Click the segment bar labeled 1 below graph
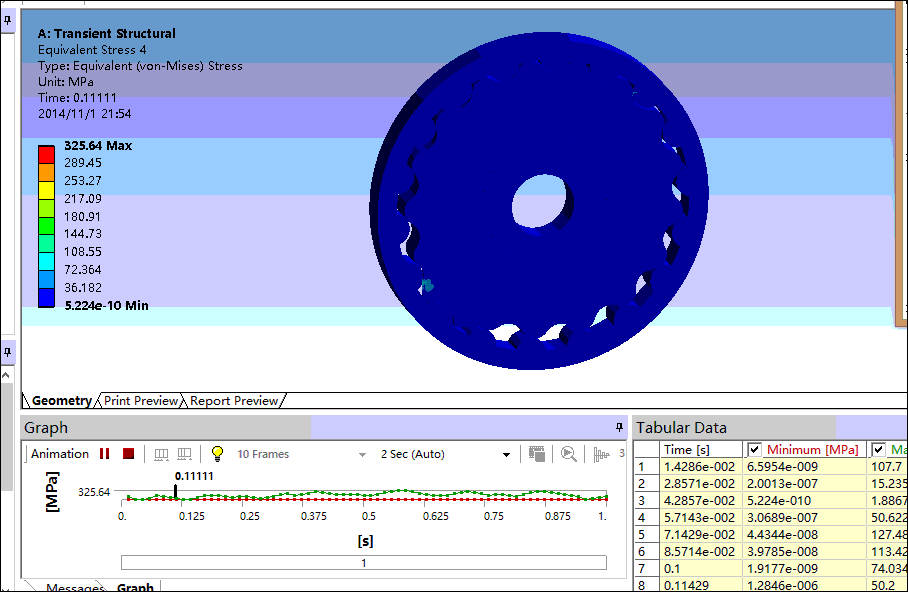The width and height of the screenshot is (908, 592). tap(364, 562)
